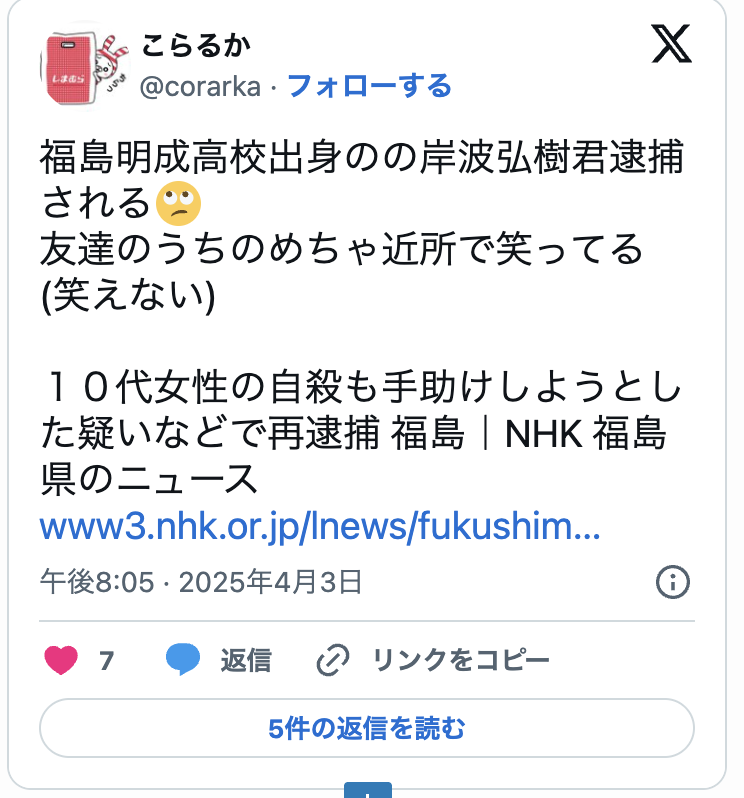Open the @corarka handle link
The width and height of the screenshot is (744, 798).
coord(201,87)
